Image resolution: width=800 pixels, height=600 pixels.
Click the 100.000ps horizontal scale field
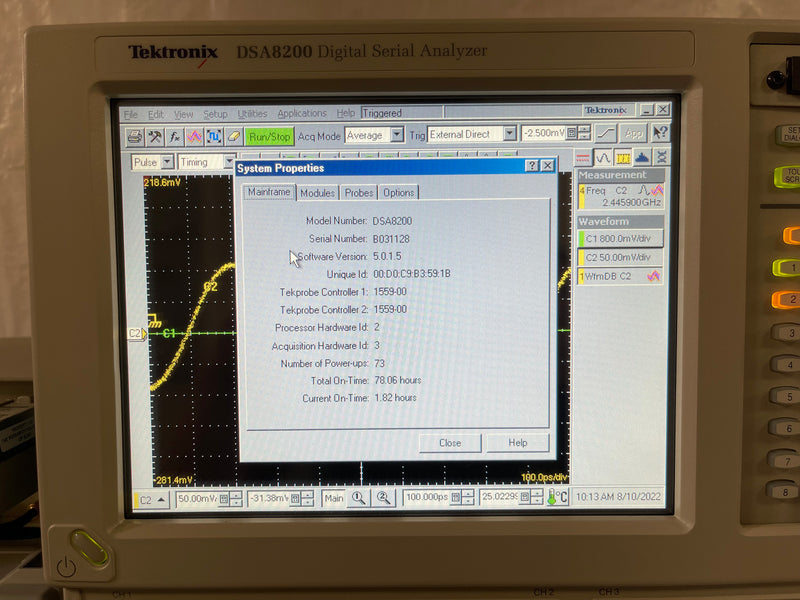[427, 497]
